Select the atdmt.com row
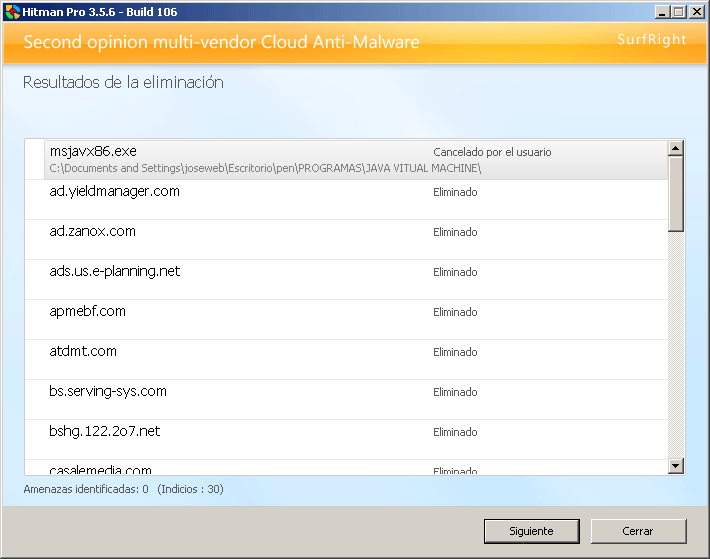The width and height of the screenshot is (710, 559). pos(346,359)
